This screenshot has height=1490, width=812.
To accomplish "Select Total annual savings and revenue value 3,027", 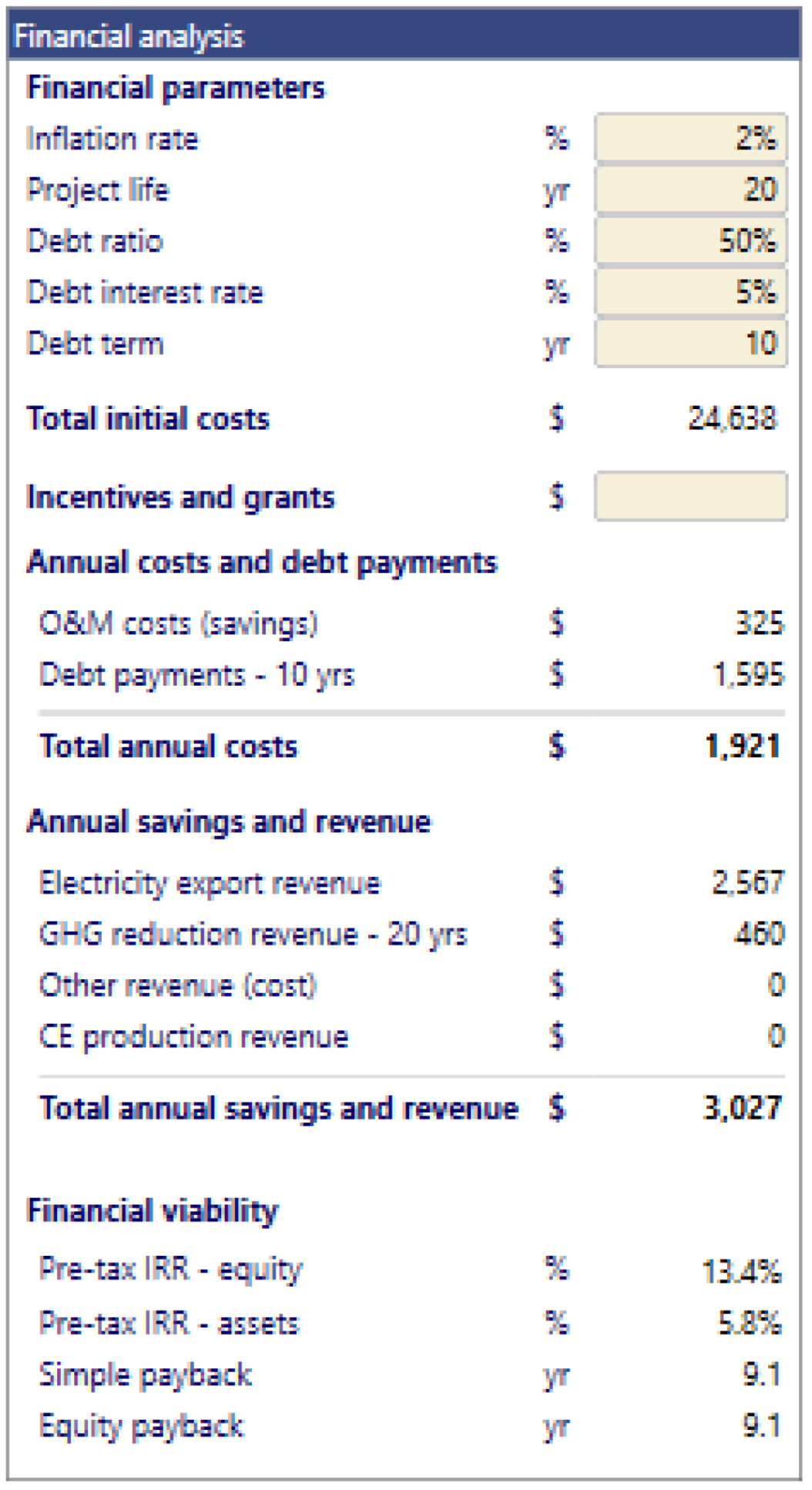I will tap(742, 1108).
